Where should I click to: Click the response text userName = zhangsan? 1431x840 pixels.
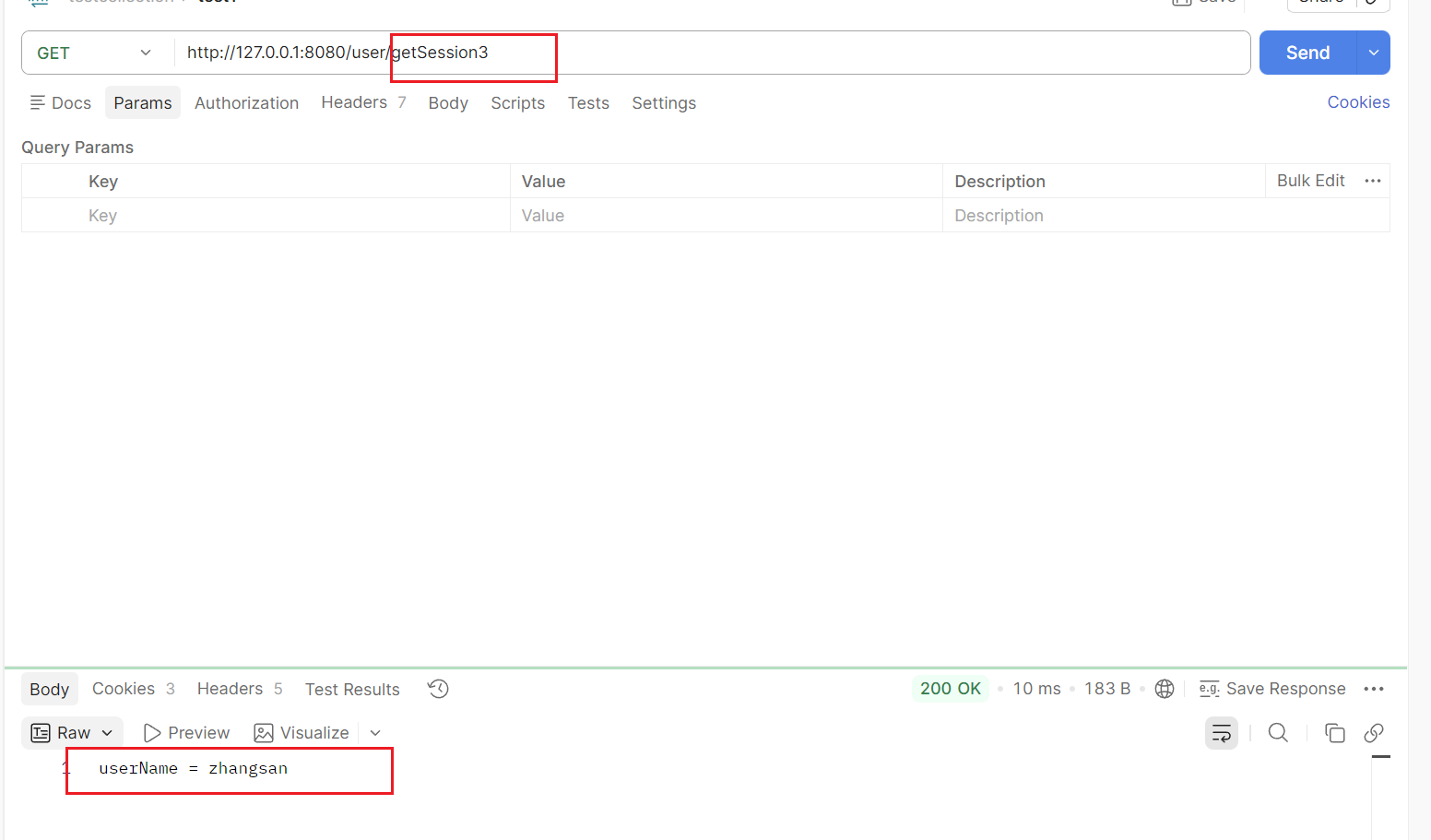pyautogui.click(x=194, y=768)
